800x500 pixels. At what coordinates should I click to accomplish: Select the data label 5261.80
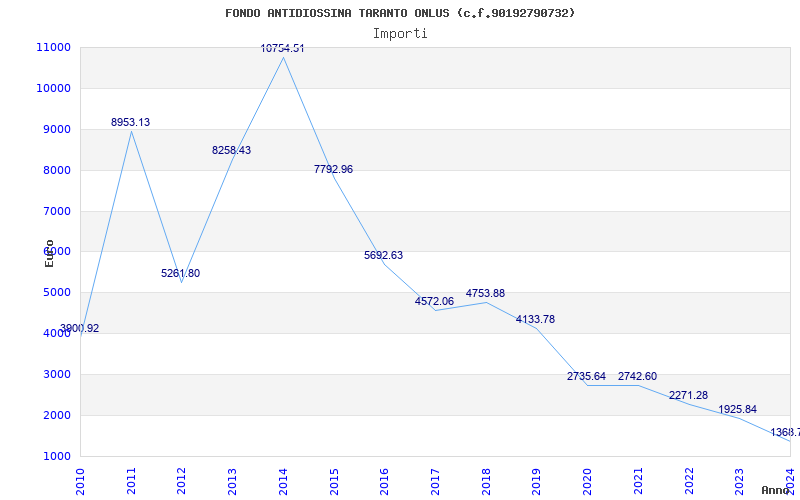click(181, 273)
